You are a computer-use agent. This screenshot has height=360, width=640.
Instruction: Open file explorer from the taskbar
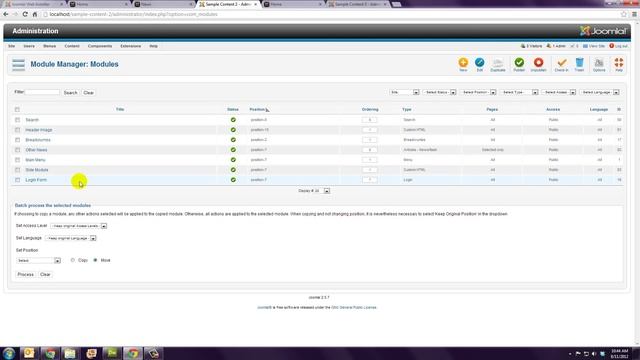[x=70, y=353]
